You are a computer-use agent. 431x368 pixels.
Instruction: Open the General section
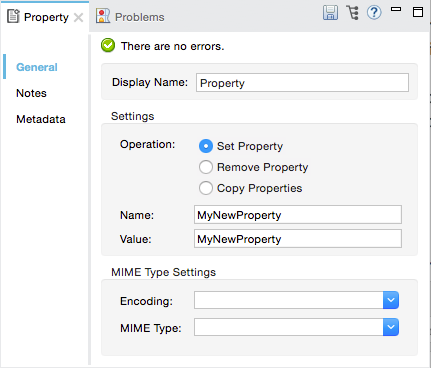click(x=37, y=67)
